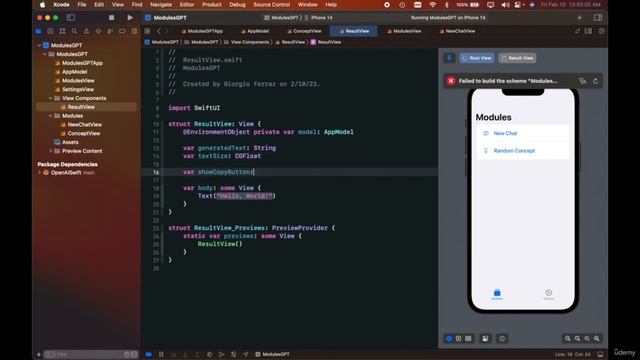This screenshot has height=360, width=640.
Task: Stop the running ModulesGPT build
Action: (111, 18)
